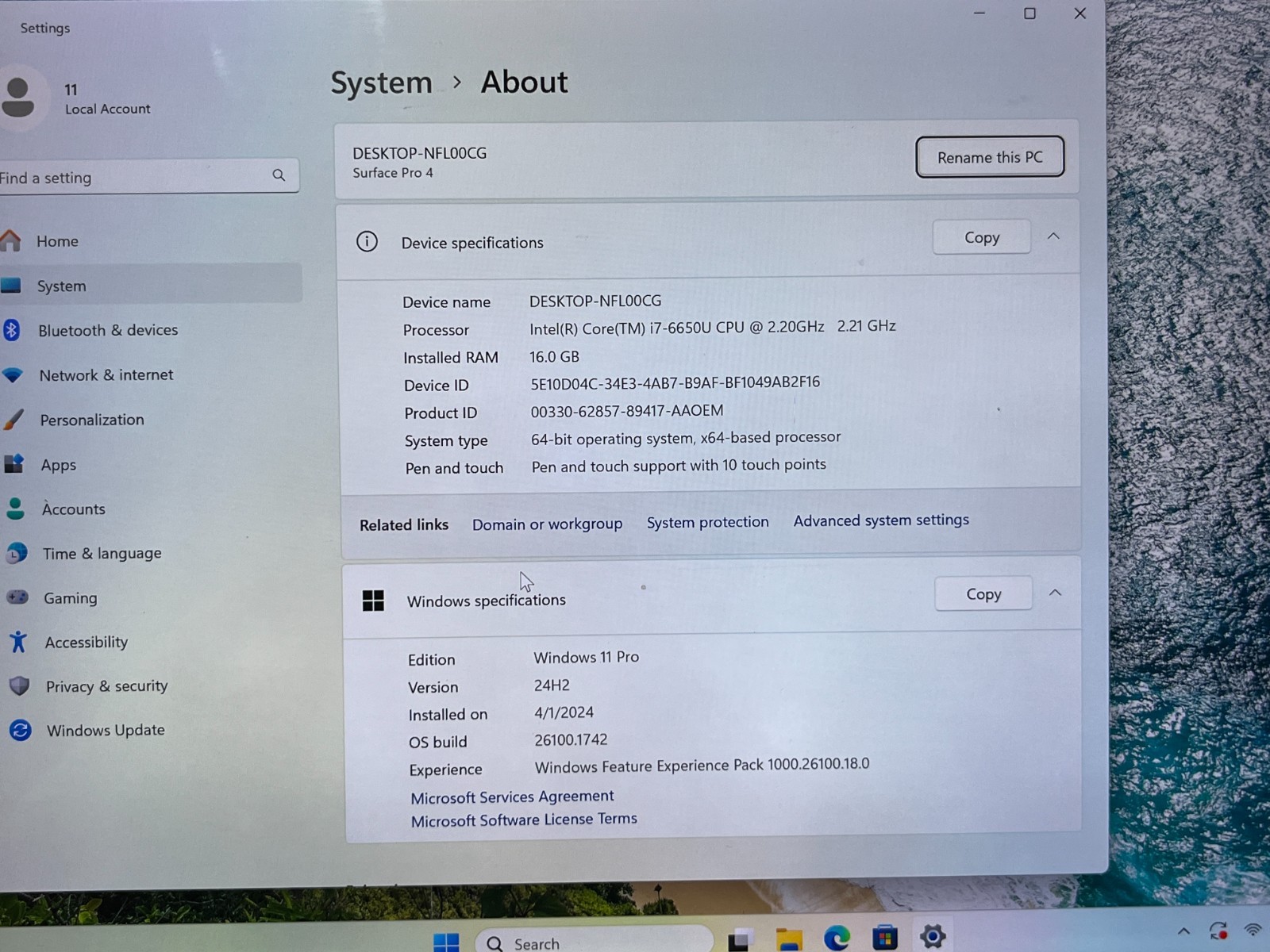The image size is (1270, 952).
Task: Click the Gaming controller icon
Action: pos(17,597)
